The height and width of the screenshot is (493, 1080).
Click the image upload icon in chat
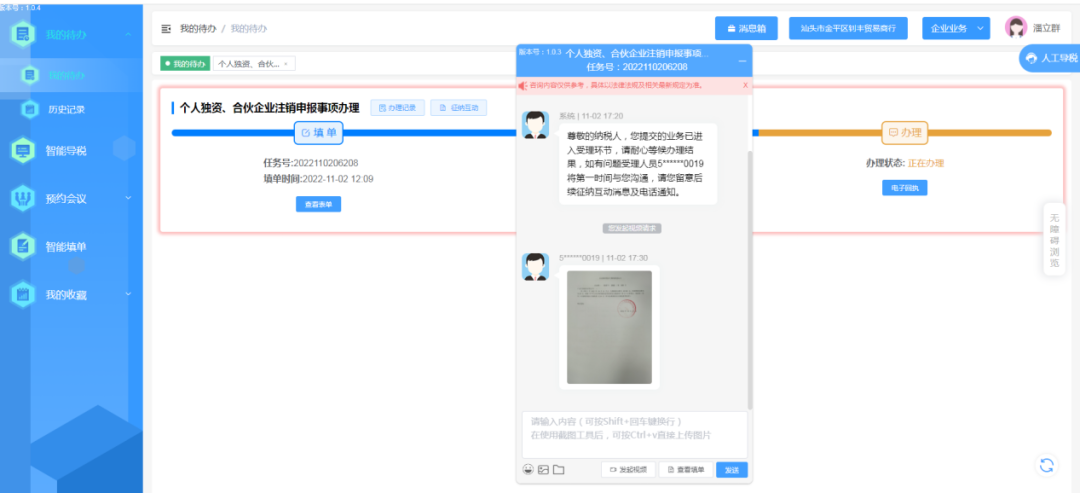pyautogui.click(x=543, y=470)
